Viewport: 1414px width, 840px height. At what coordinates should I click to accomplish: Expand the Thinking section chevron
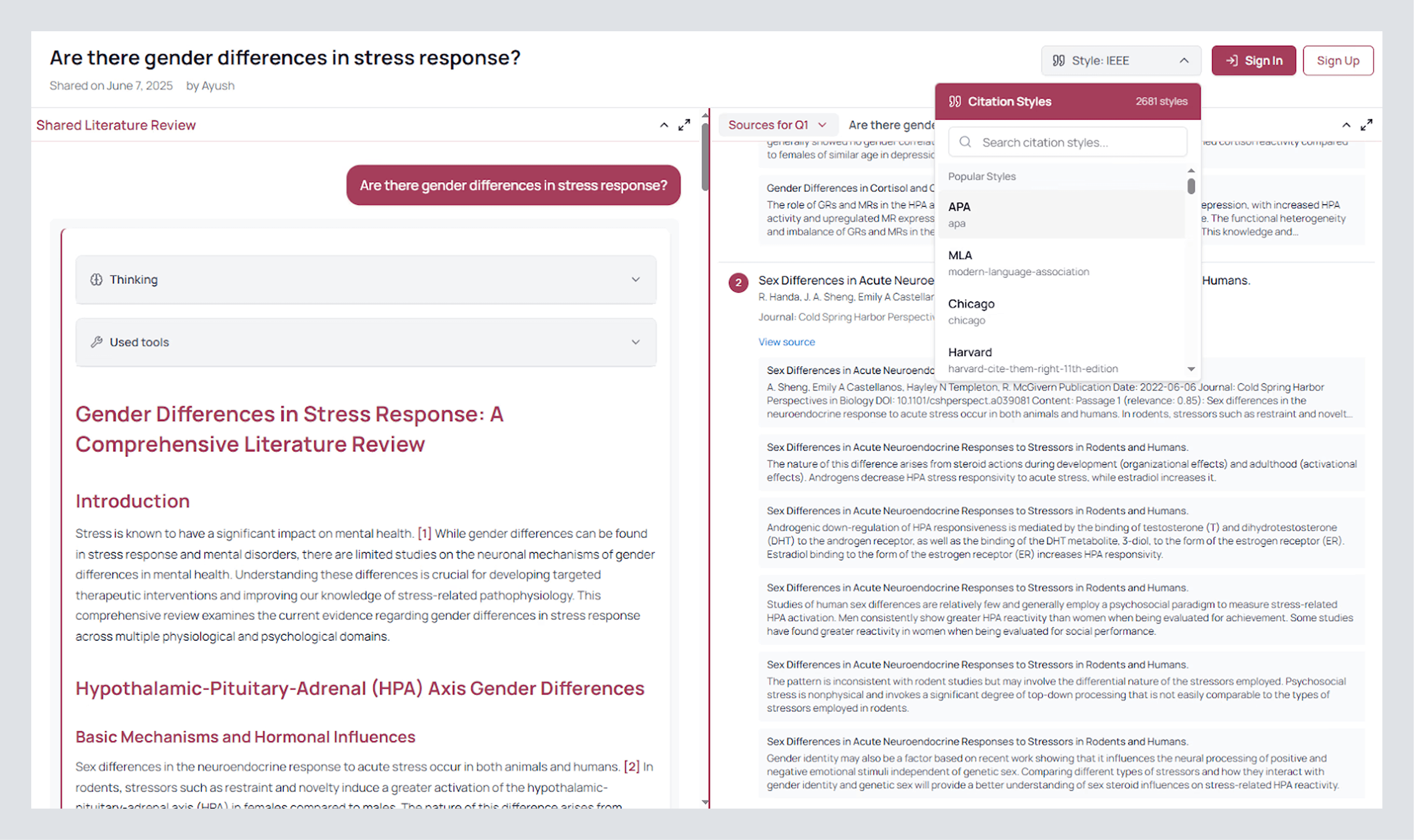pos(635,280)
